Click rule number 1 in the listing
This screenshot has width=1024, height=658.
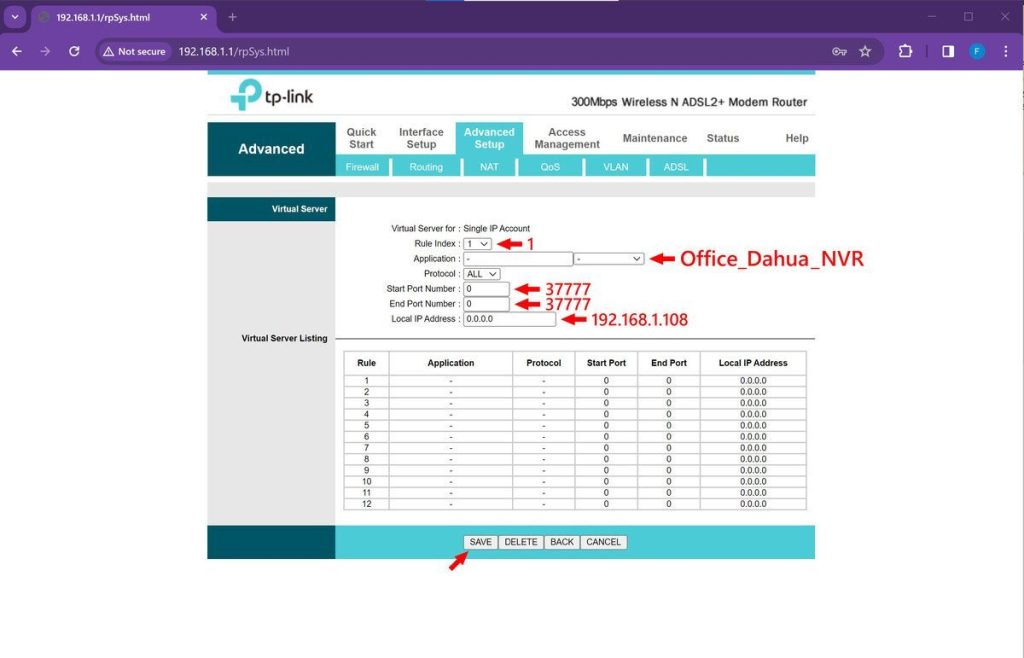[366, 381]
